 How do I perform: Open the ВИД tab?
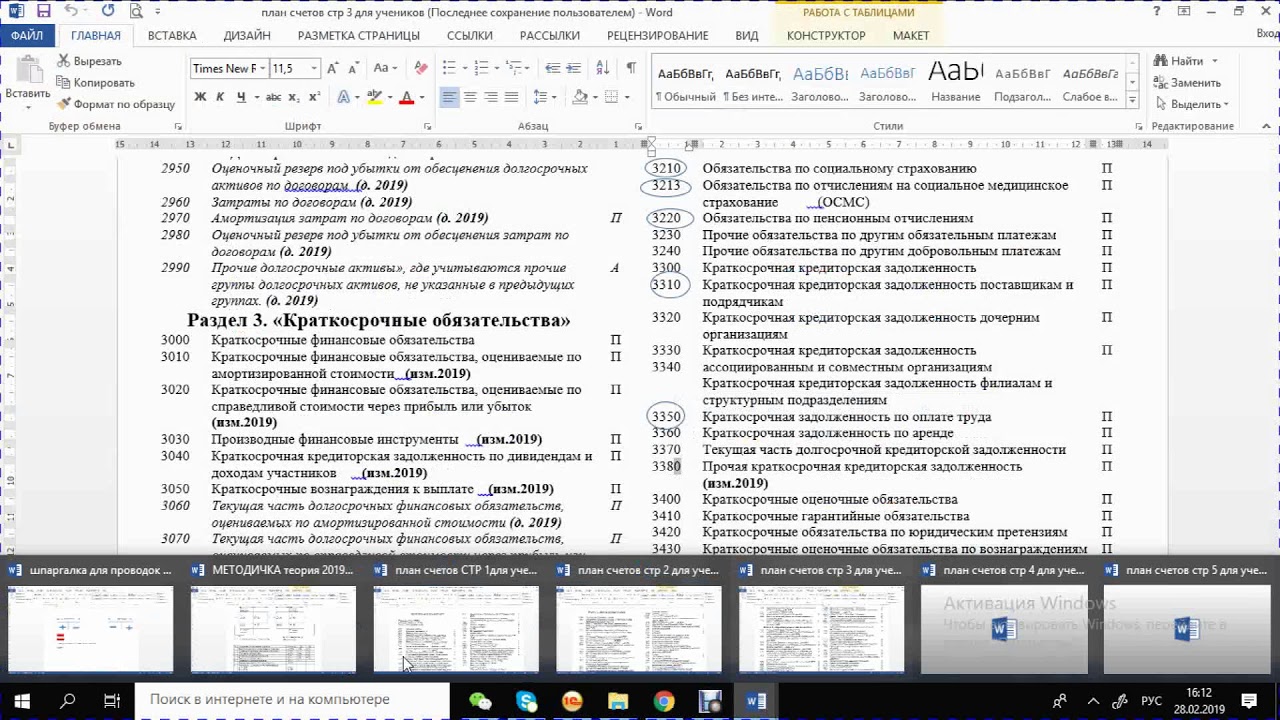point(747,35)
